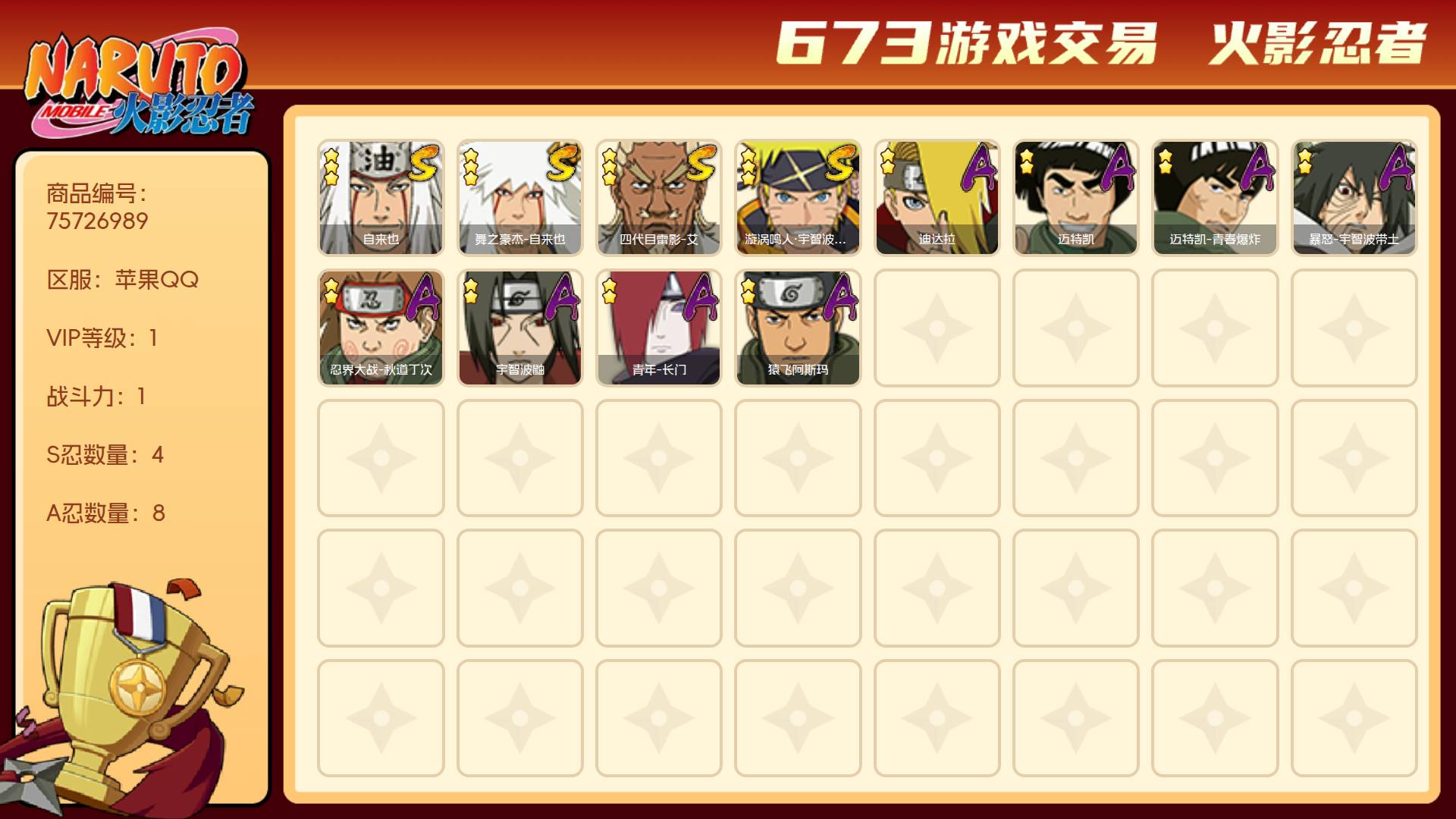Viewport: 1456px width, 819px height.
Task: Select the 迈特凯-青春爆炸 character card
Action: tap(1215, 198)
